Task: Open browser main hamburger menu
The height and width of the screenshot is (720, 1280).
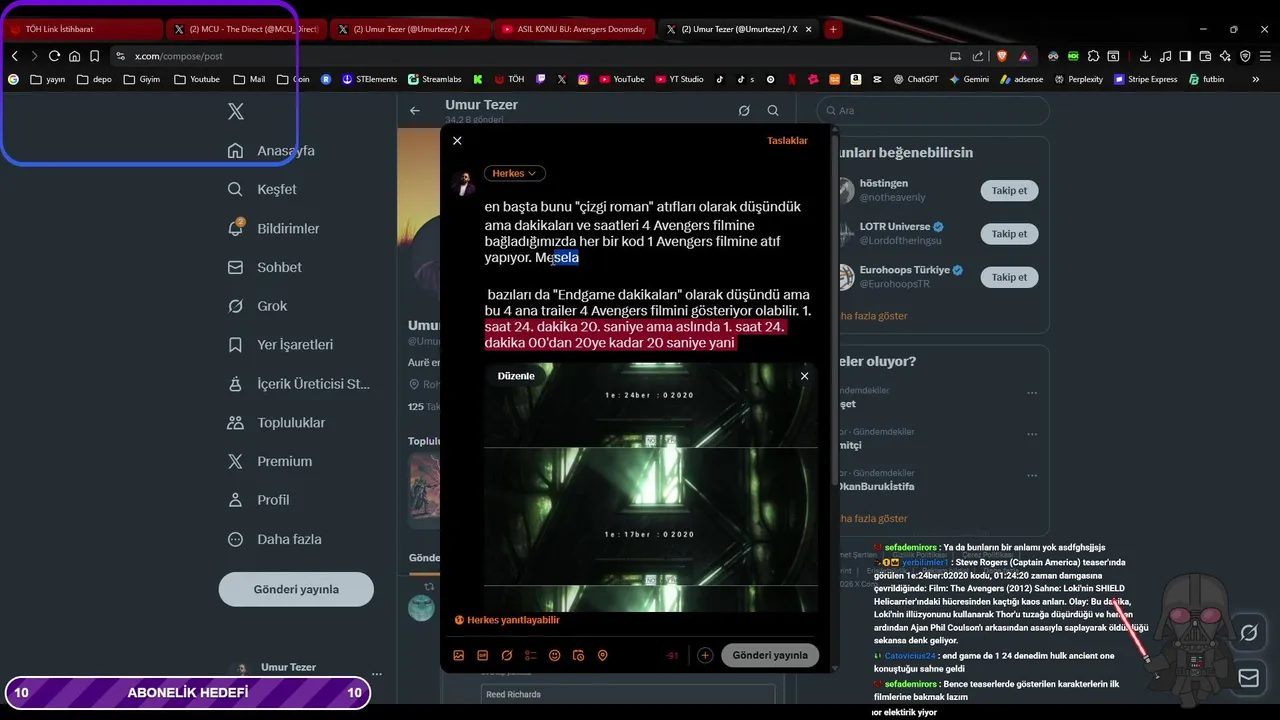Action: [1265, 56]
